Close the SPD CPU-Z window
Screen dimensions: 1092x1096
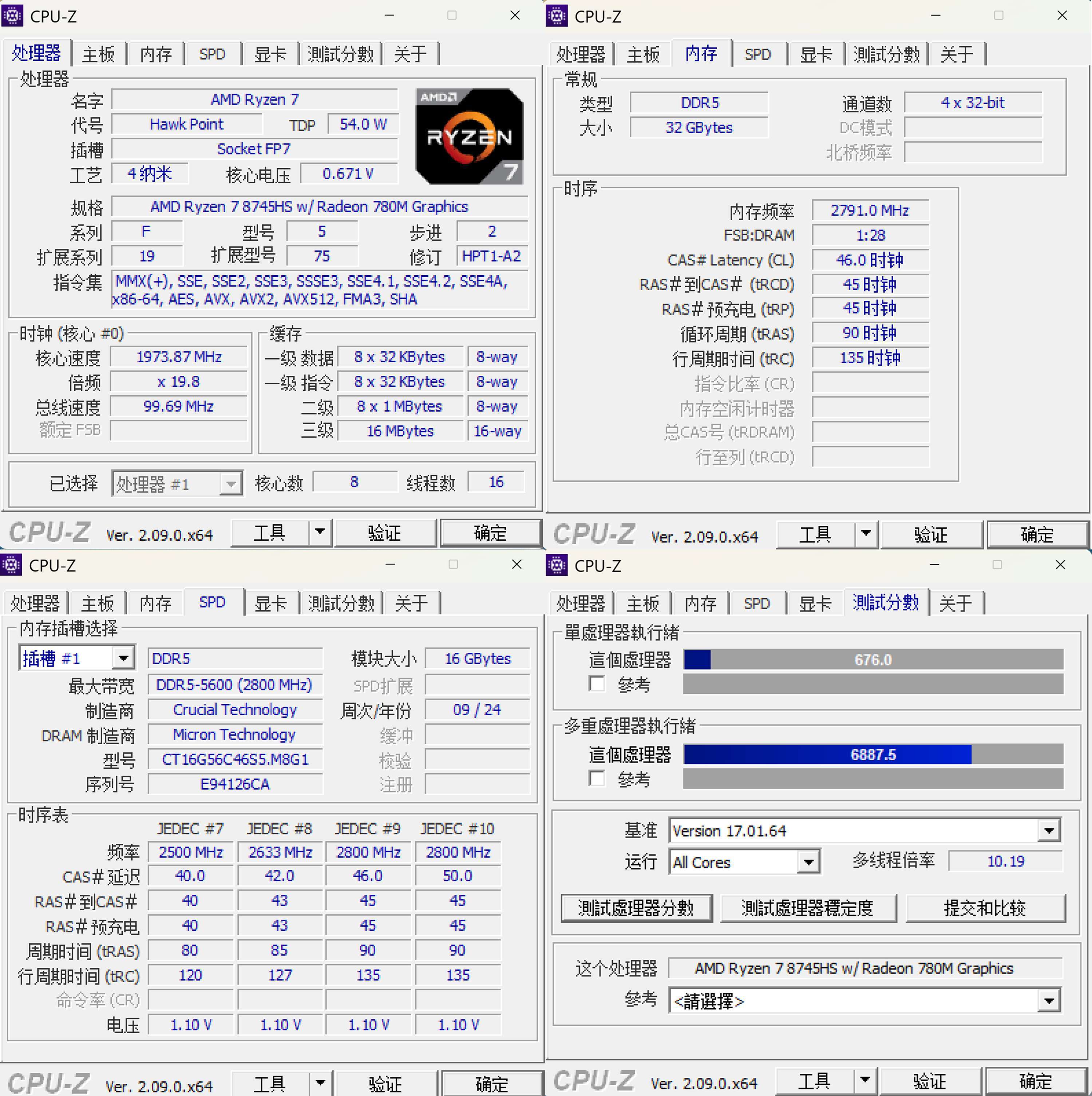(517, 564)
